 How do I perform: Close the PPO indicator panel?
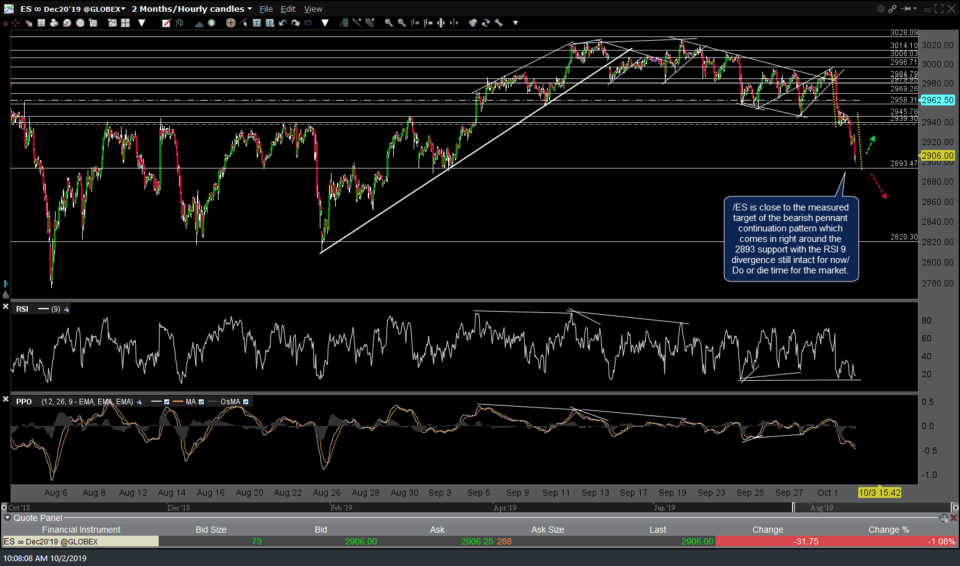[x=6, y=399]
